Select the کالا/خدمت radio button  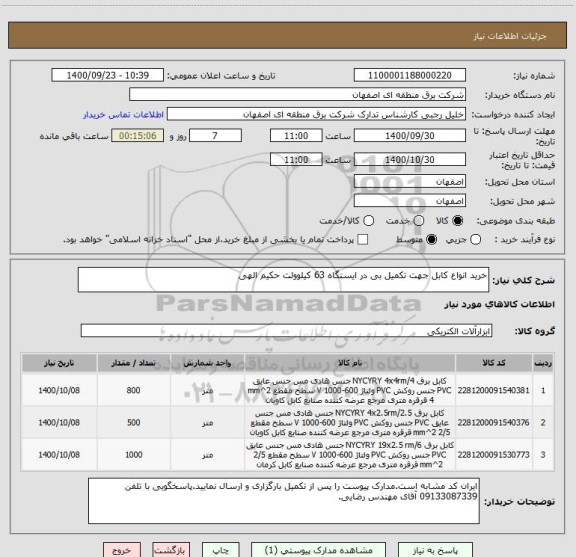368,220
